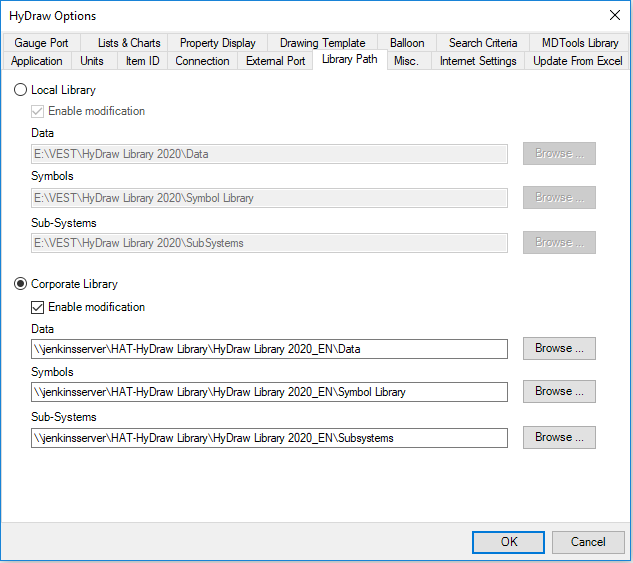Switch to the Application tab
The image size is (633, 563).
[x=37, y=61]
